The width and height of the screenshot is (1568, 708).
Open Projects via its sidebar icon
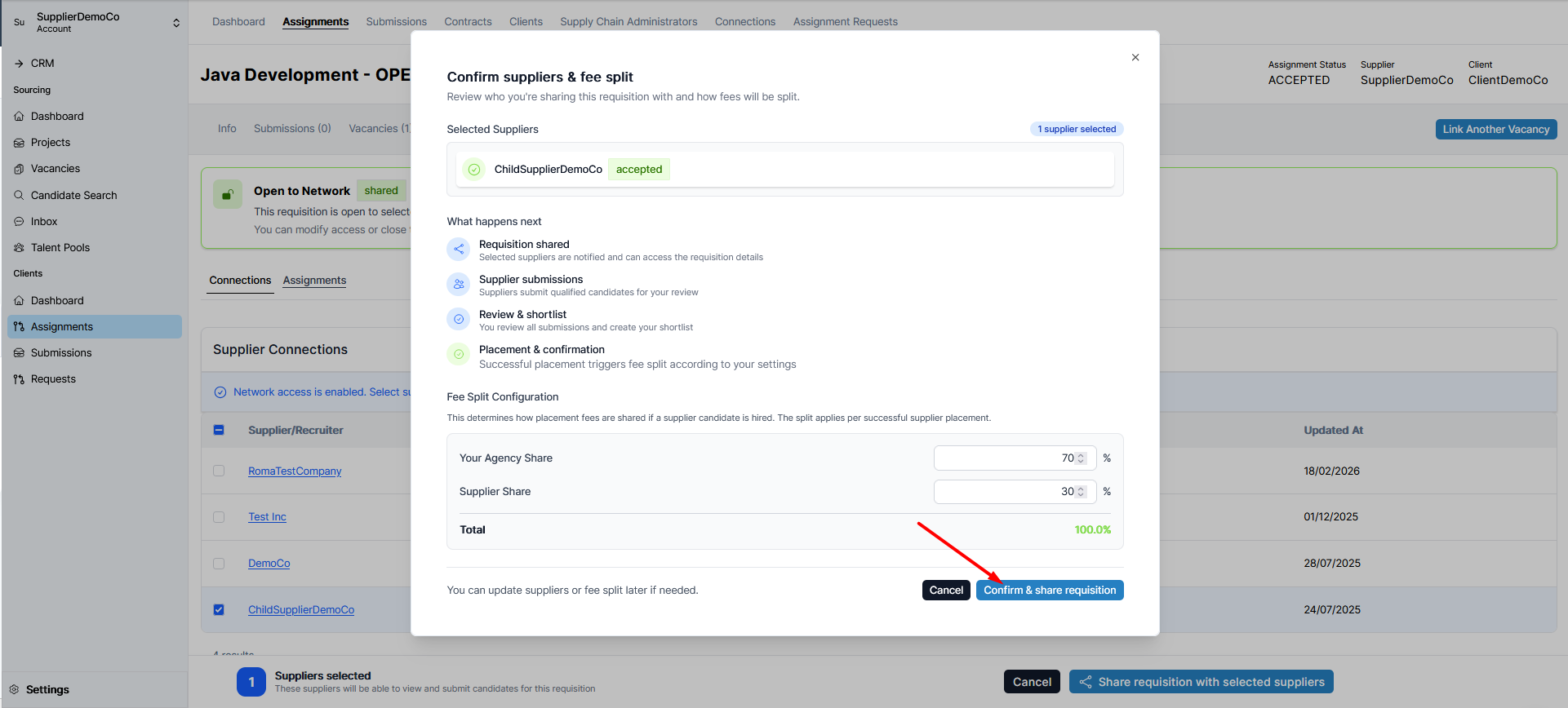(x=19, y=143)
